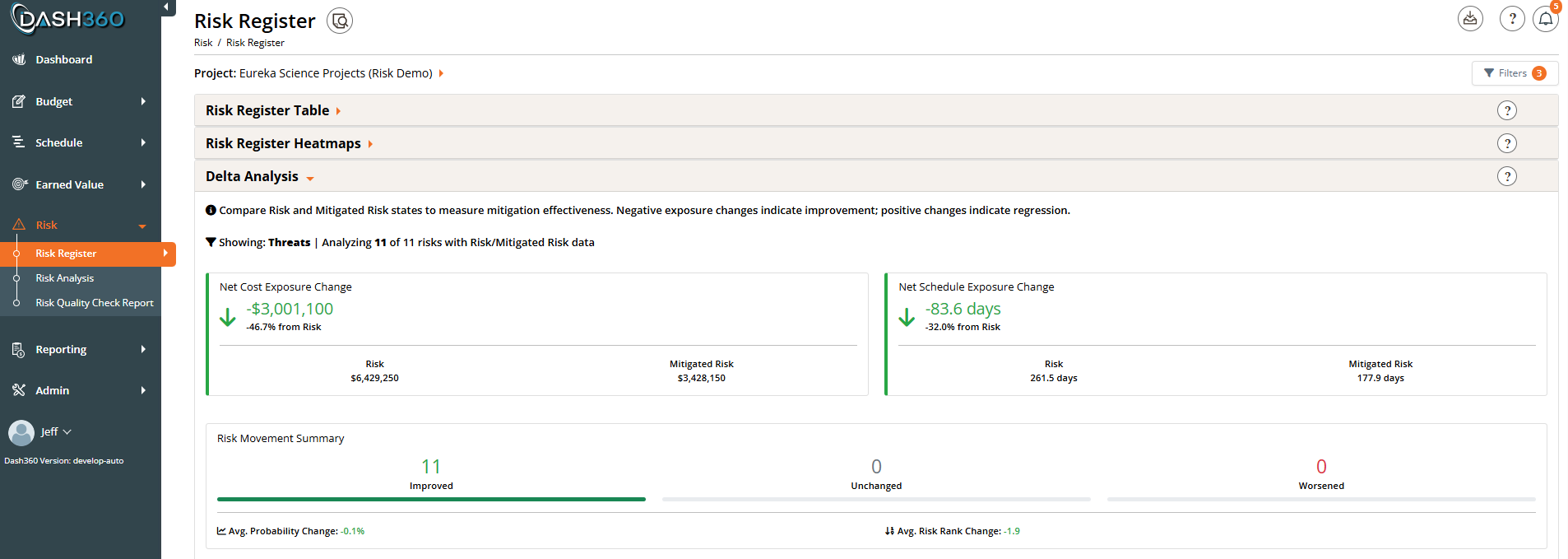Viewport: 1568px width, 559px height.
Task: Click the Risk 261.5 days value
Action: pyautogui.click(x=1054, y=378)
